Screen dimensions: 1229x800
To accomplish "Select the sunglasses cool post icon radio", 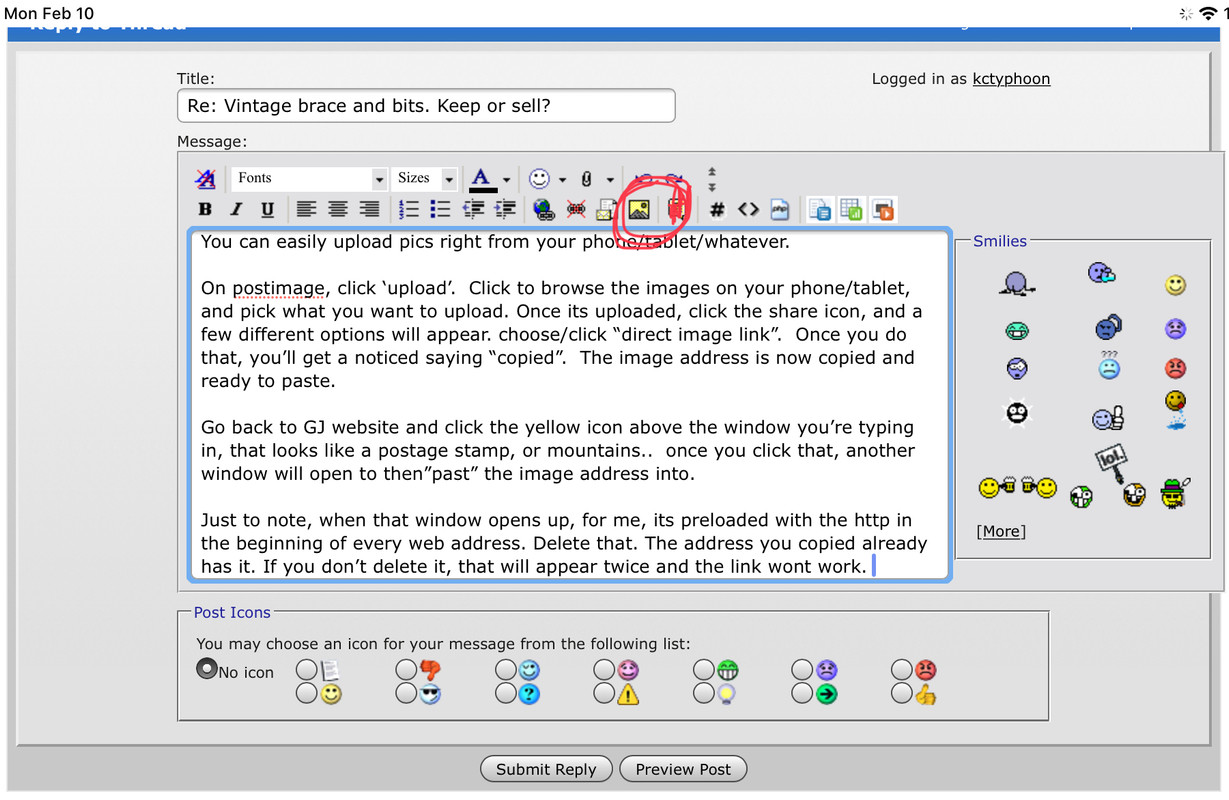I will click(406, 693).
